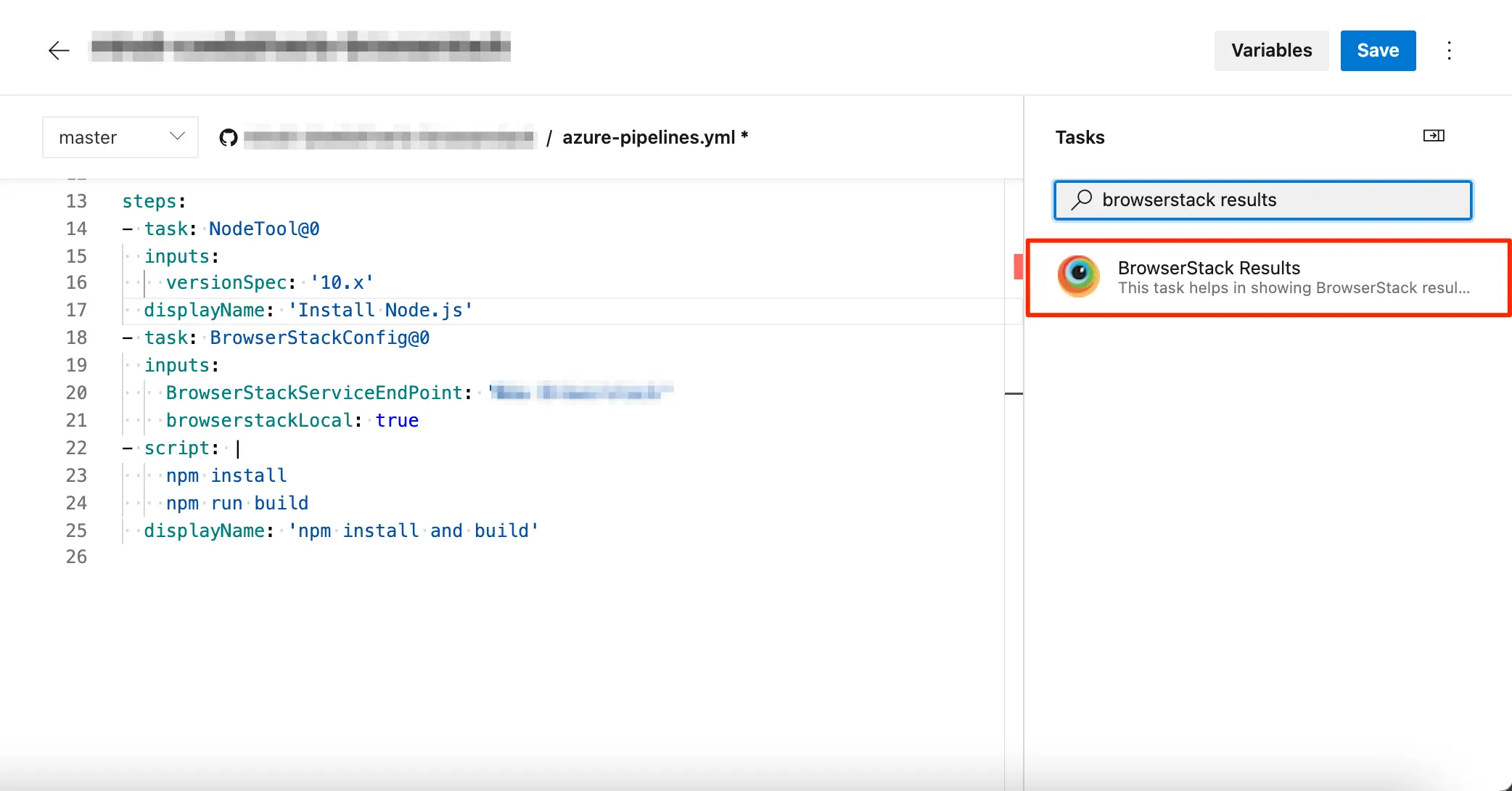Collapse the Tasks assistant panel
Viewport: 1512px width, 791px height.
tap(1434, 136)
